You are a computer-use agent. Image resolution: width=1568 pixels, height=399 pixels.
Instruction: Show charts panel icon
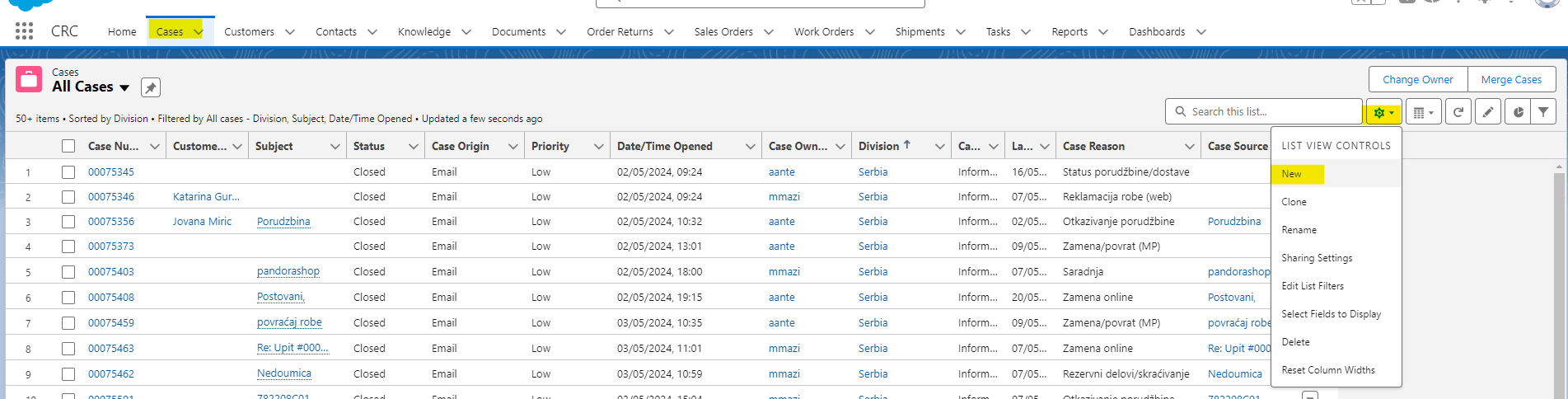point(1518,112)
